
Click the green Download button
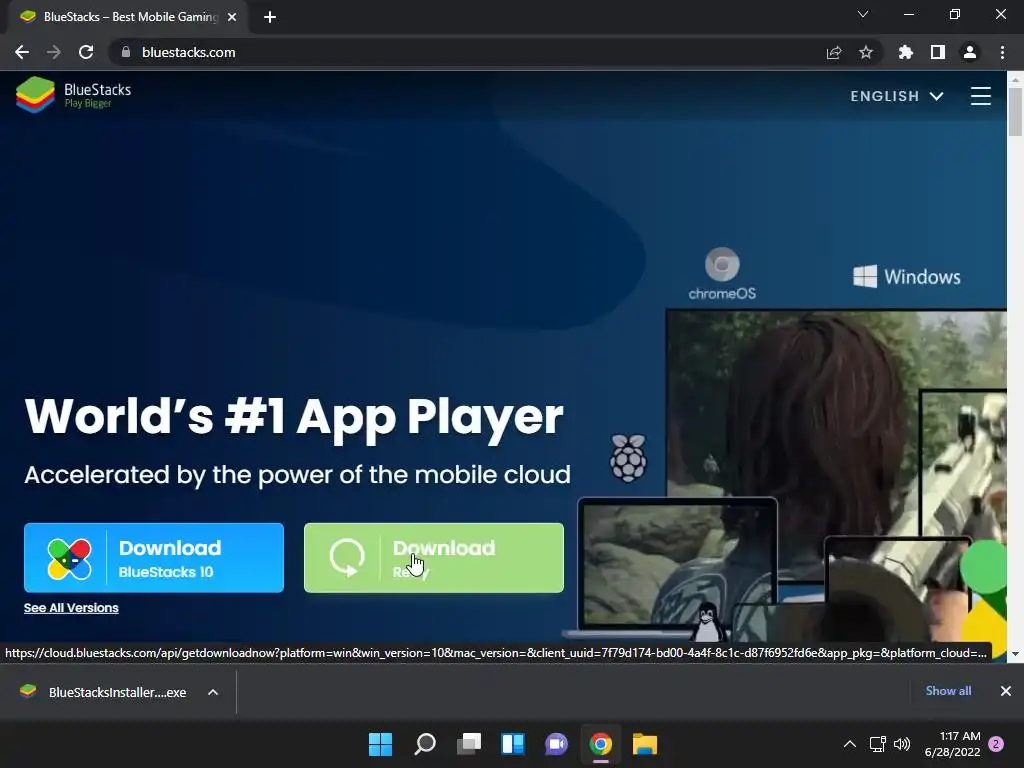click(x=434, y=558)
